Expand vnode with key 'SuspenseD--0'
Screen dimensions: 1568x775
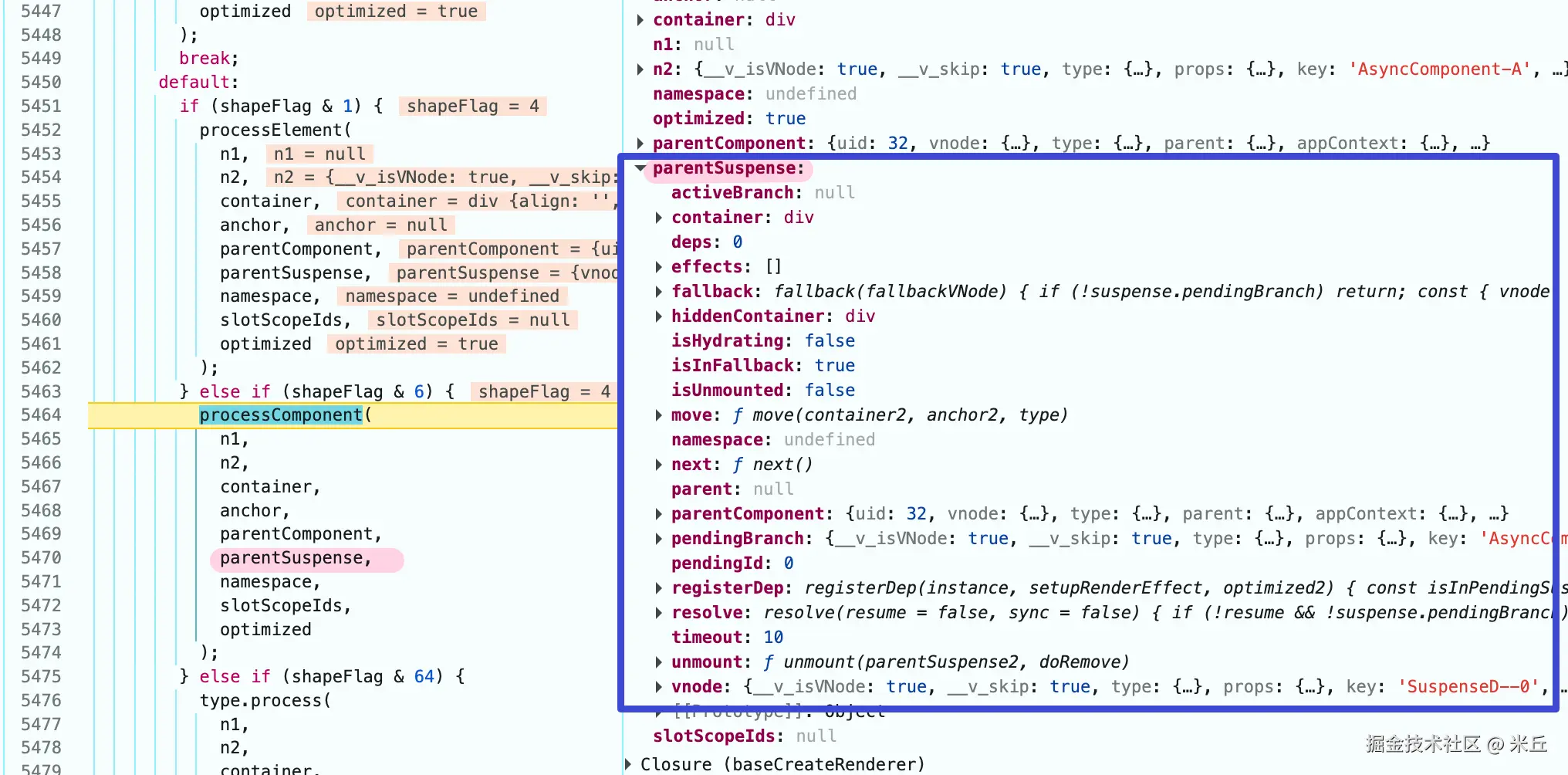click(659, 687)
